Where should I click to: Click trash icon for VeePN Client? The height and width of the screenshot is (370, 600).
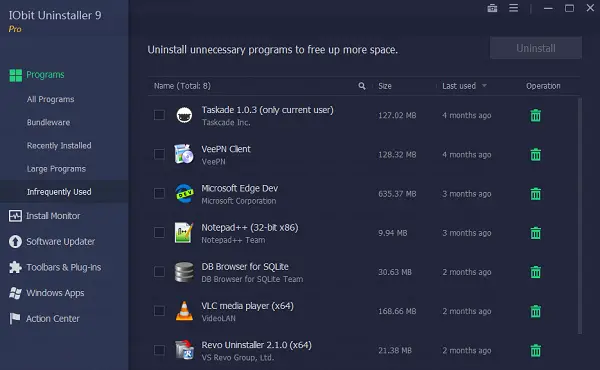[x=535, y=155]
